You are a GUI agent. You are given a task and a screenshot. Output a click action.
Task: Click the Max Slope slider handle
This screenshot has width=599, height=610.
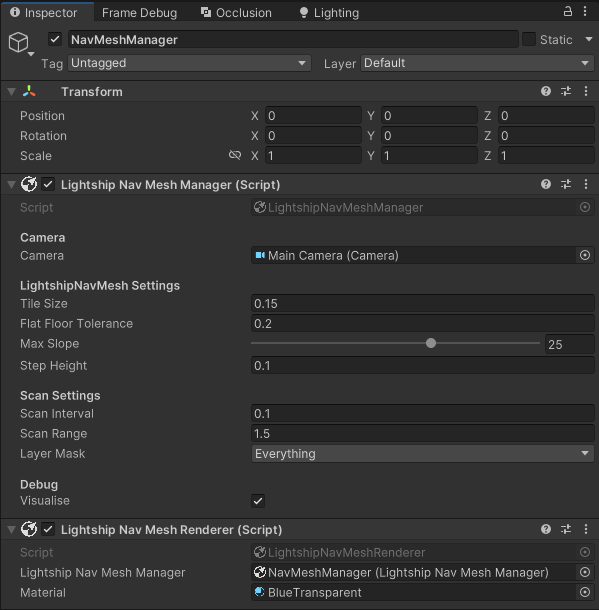[x=431, y=343]
